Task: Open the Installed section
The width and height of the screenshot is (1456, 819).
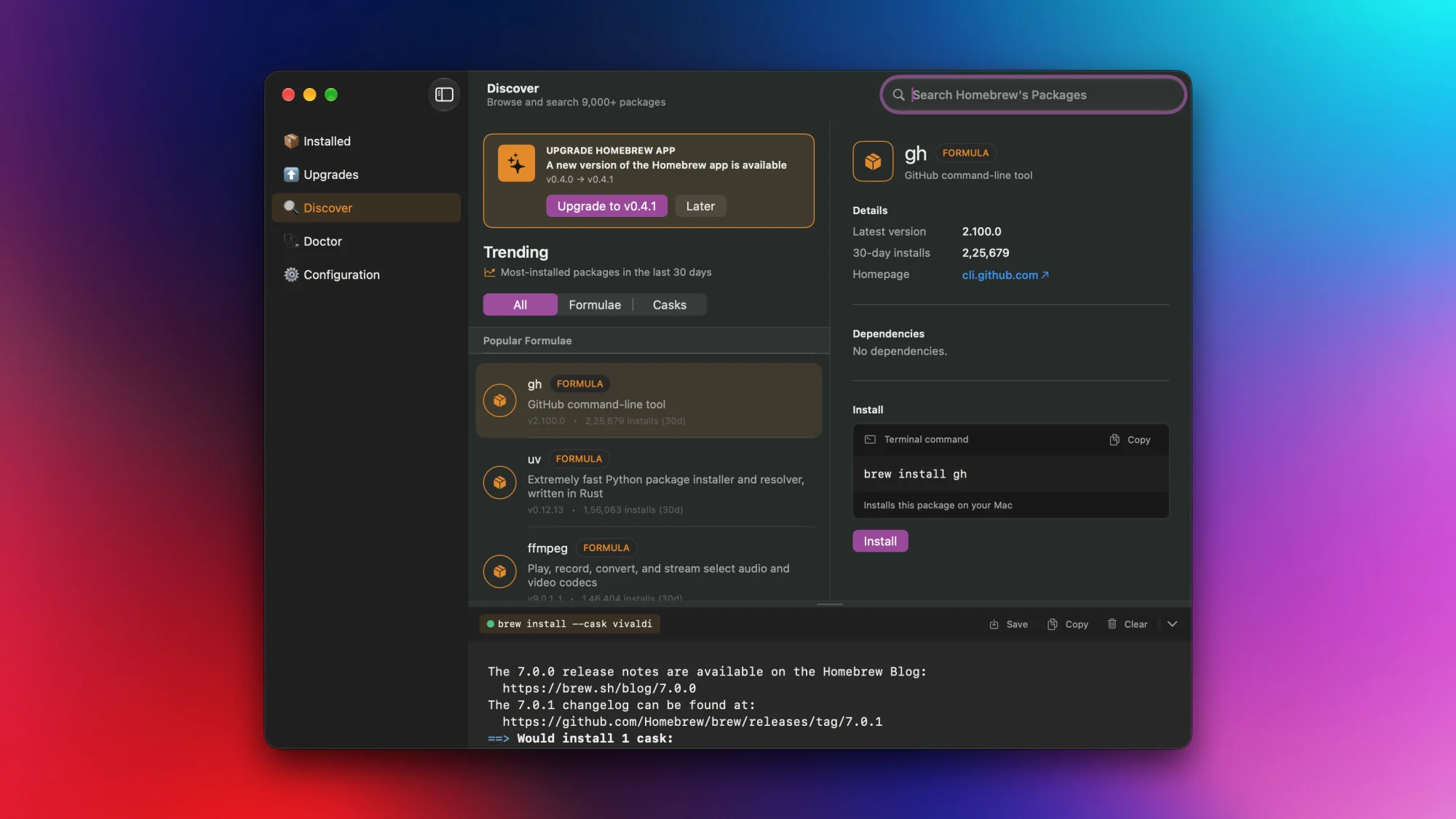Action: click(366, 141)
